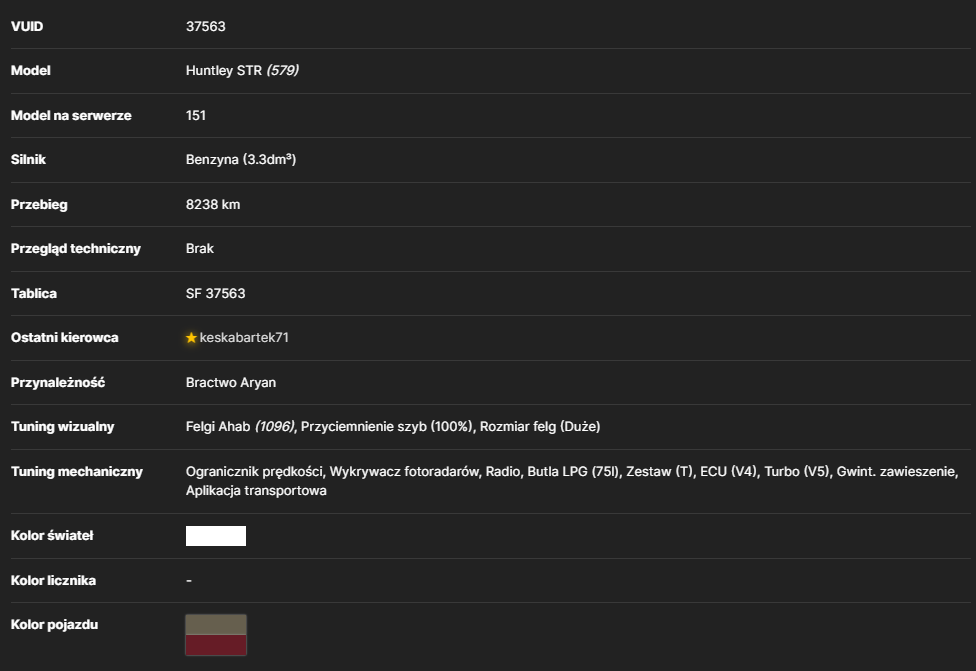Click the model name Huntley STR

pyautogui.click(x=223, y=71)
